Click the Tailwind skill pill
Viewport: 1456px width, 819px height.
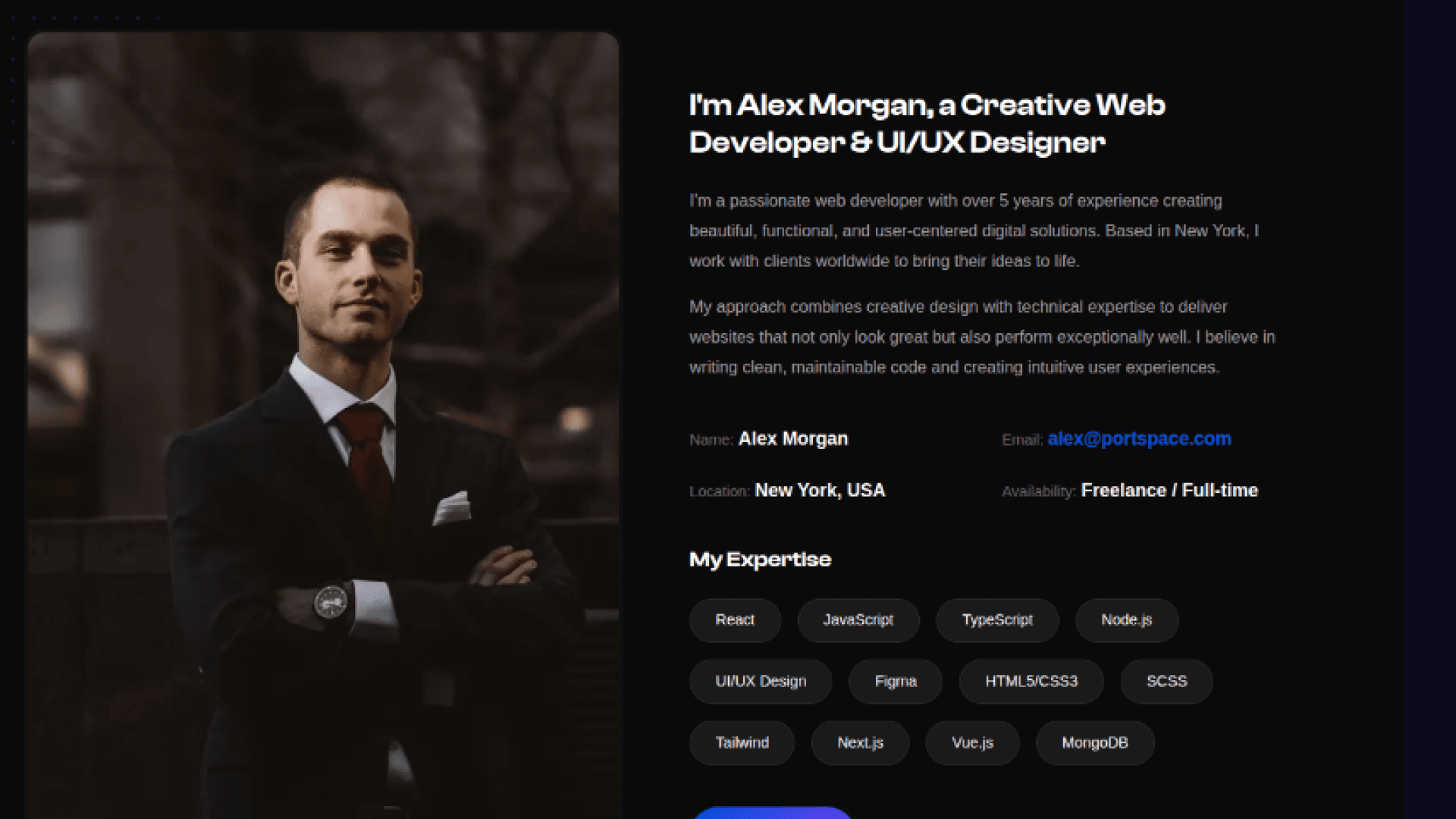(742, 743)
